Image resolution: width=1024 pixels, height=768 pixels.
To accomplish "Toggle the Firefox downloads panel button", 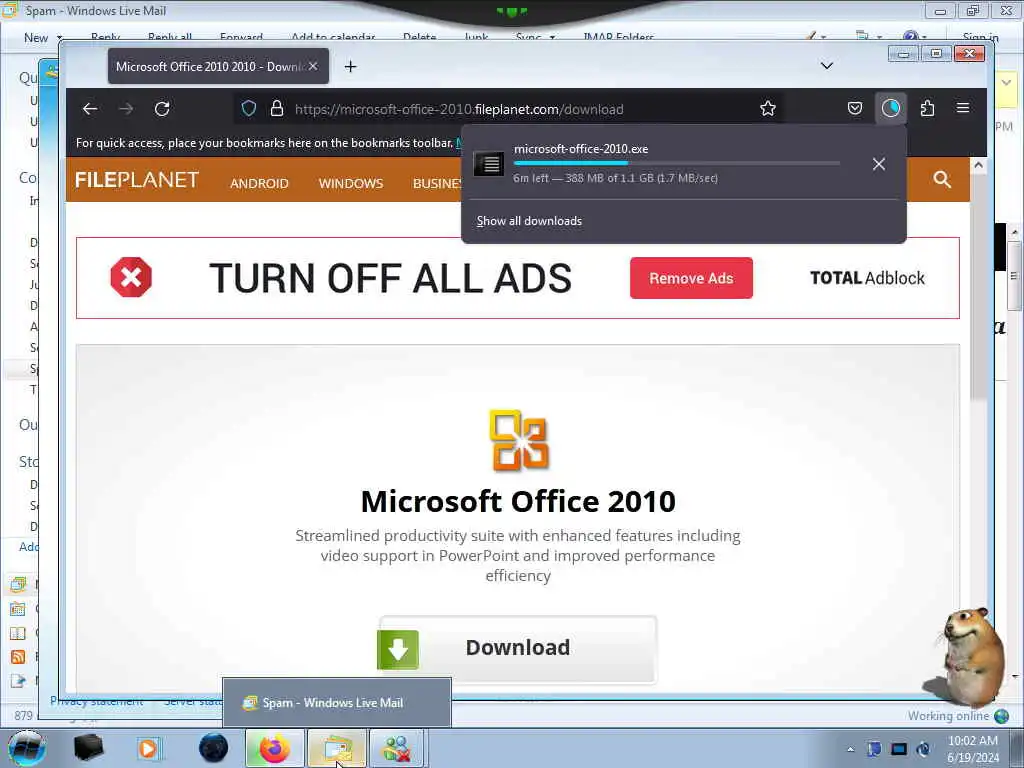I will pos(891,108).
